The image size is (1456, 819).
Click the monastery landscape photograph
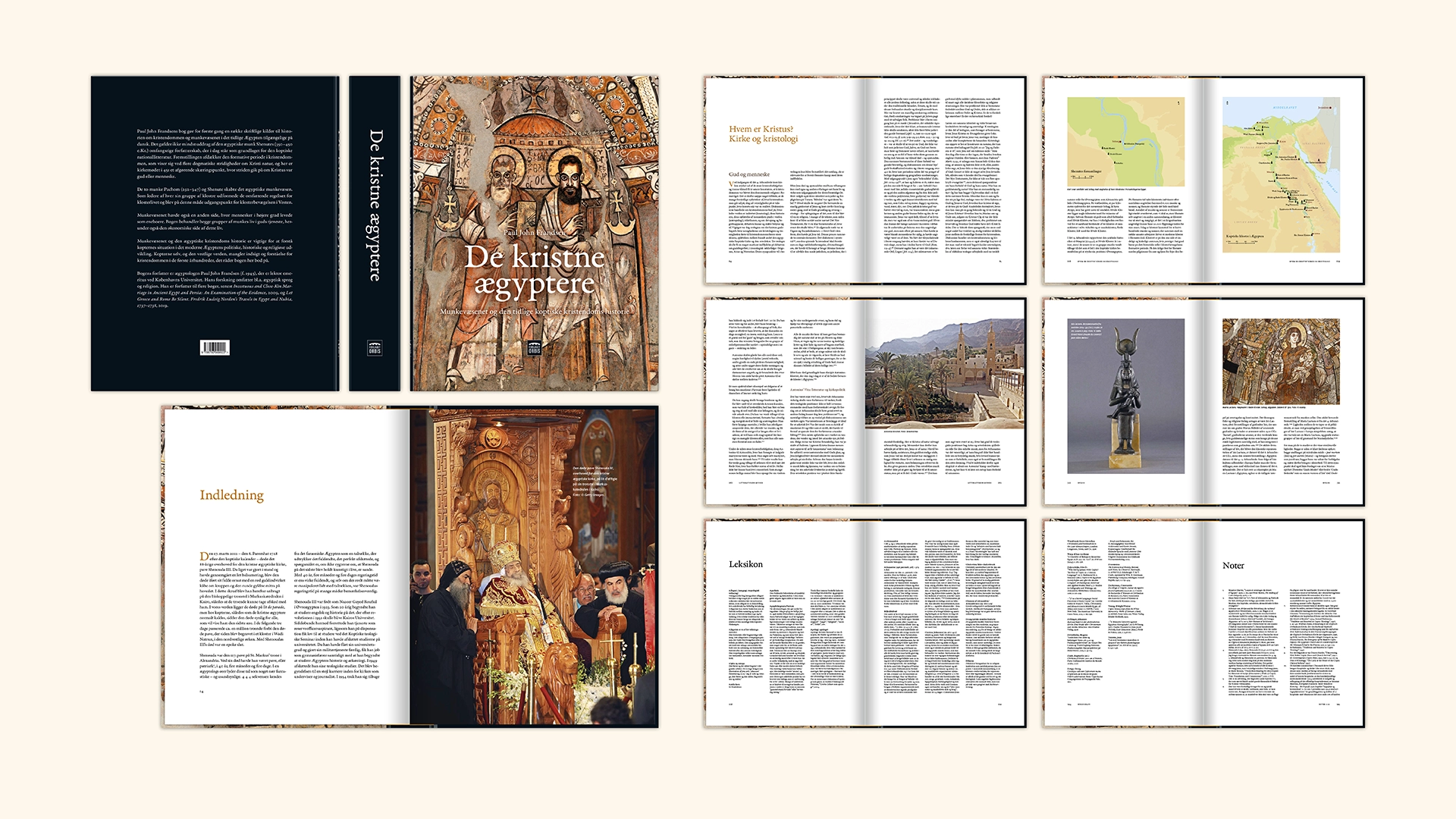tap(945, 374)
